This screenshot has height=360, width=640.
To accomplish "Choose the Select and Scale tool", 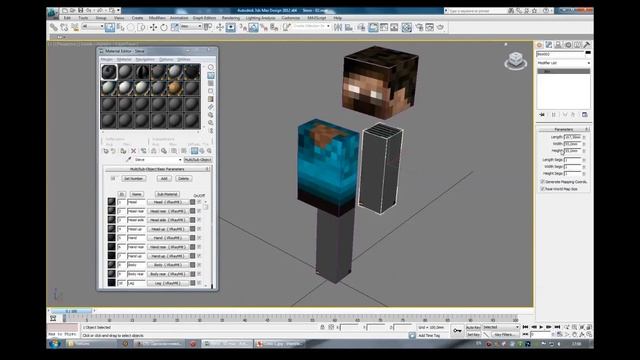I will pyautogui.click(x=174, y=27).
